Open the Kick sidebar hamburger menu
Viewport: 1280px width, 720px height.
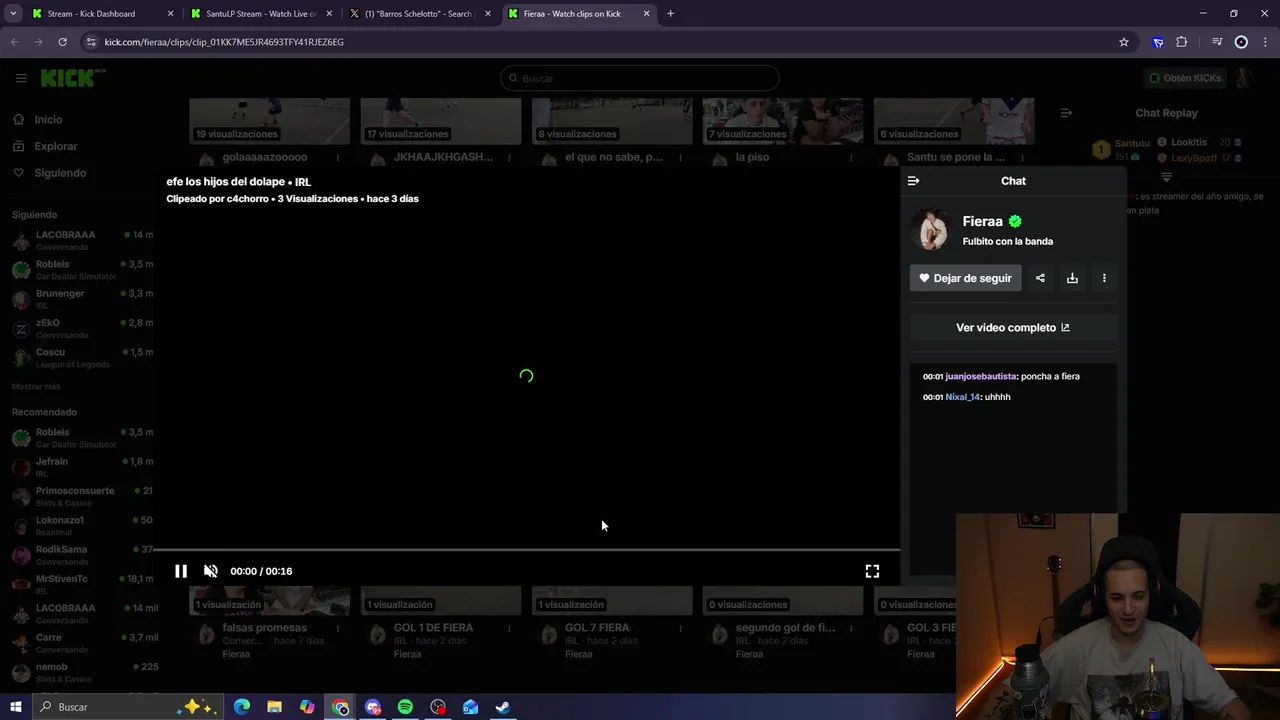click(x=21, y=78)
